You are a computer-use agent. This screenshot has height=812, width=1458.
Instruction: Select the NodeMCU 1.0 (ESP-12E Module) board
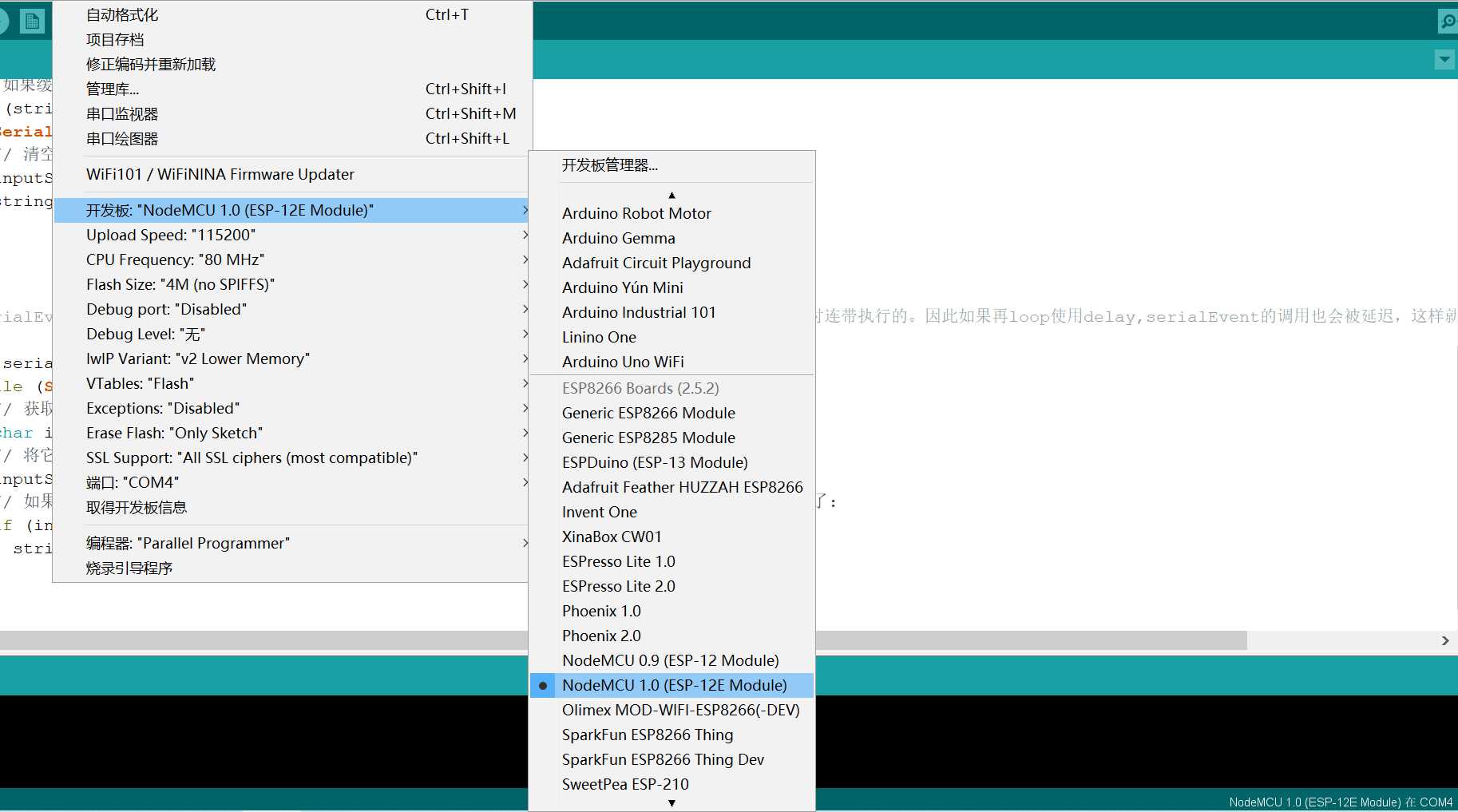672,685
